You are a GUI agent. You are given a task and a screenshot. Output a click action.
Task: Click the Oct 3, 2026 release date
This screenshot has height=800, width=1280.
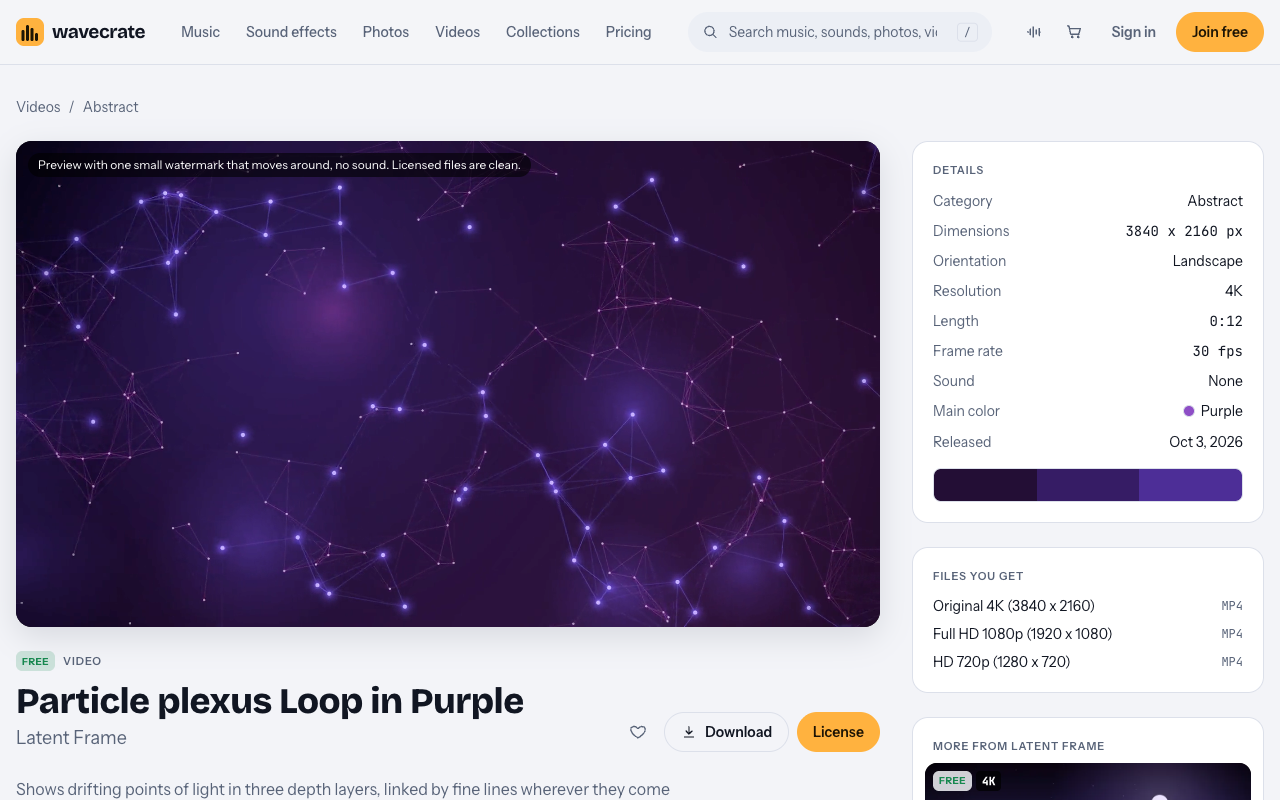pos(1206,442)
